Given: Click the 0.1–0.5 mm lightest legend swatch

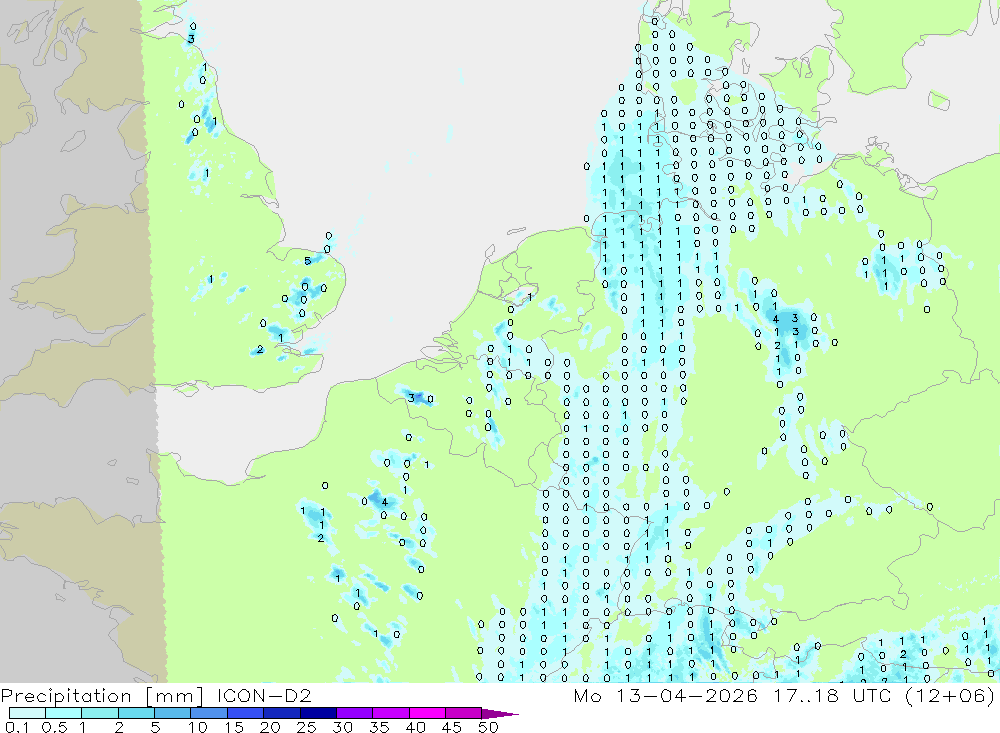Looking at the screenshot, I should pos(27,713).
